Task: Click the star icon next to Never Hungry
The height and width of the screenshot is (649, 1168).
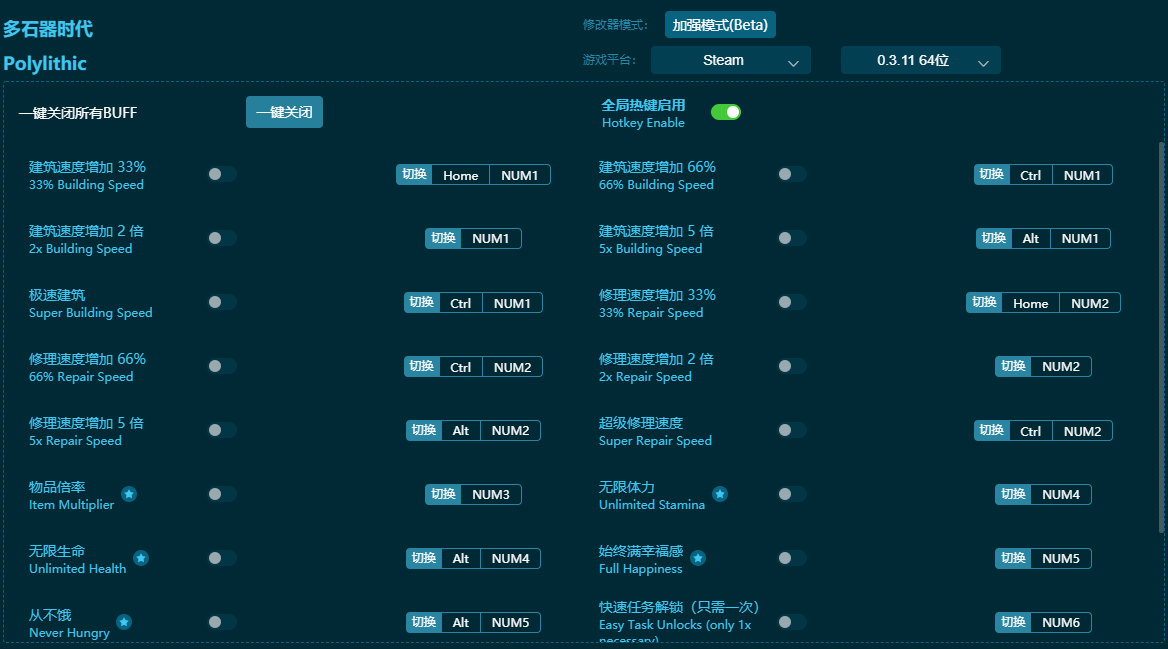Action: point(124,621)
